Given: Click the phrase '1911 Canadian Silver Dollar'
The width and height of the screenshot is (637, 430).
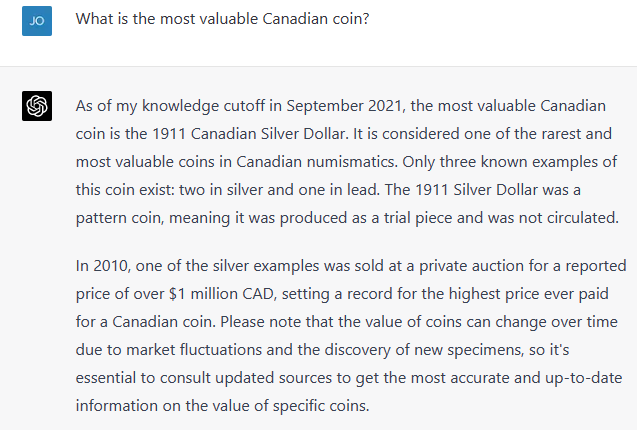Looking at the screenshot, I should [248, 134].
